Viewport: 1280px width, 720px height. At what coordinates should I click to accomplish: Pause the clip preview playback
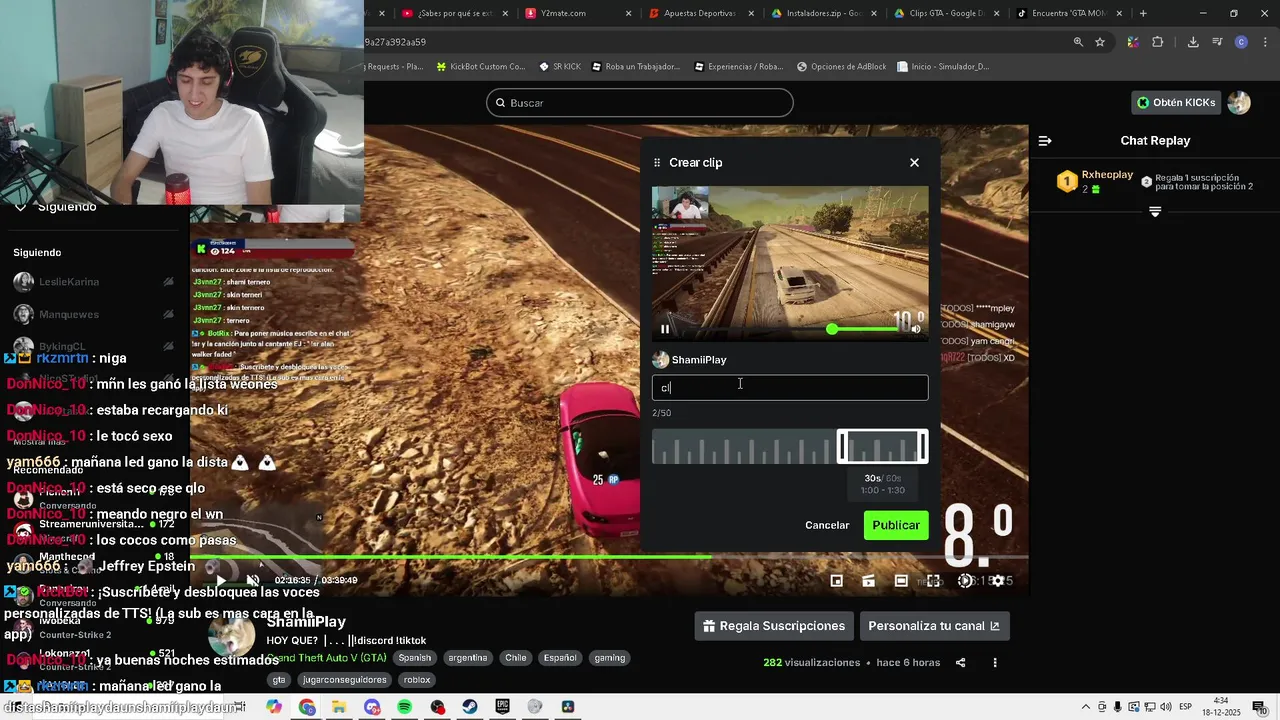665,329
